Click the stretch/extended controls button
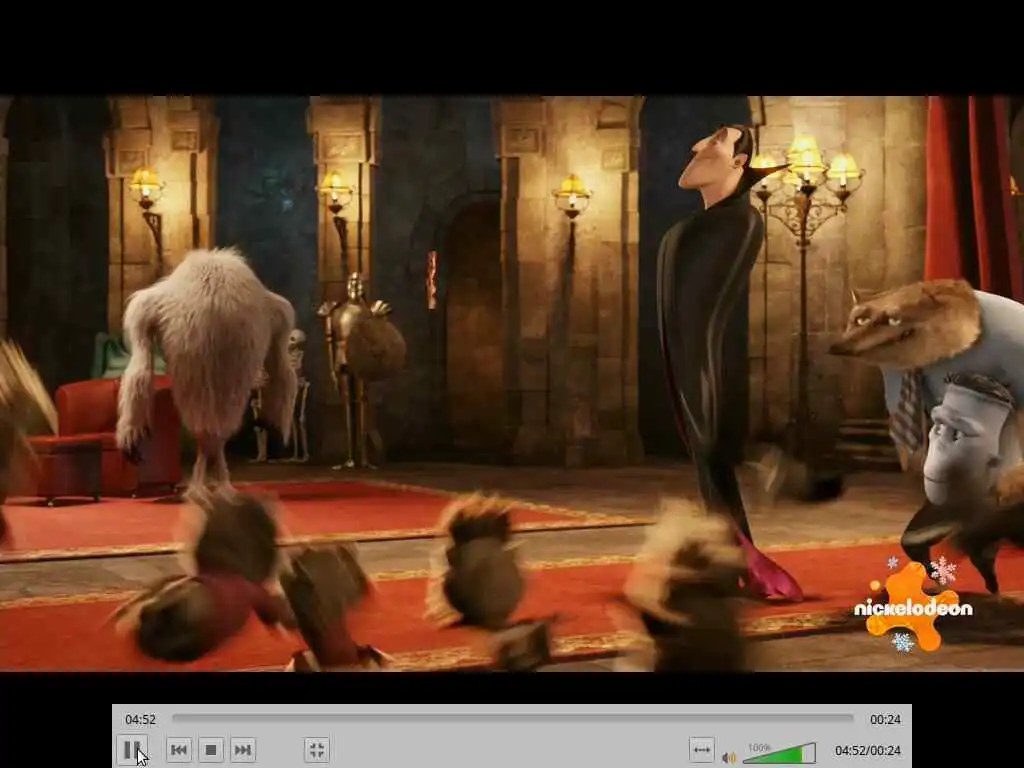This screenshot has height=768, width=1024. click(x=702, y=750)
